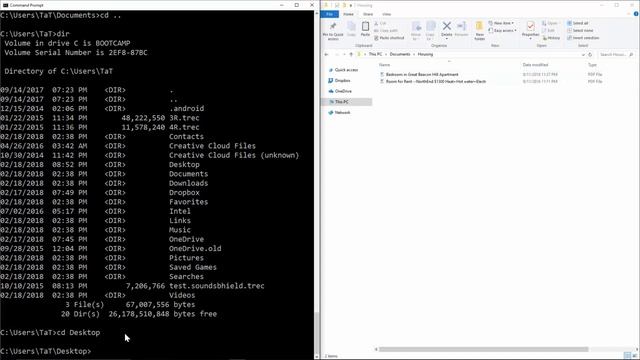Click Select all in the ribbon
This screenshot has height=360, width=640.
578,23
